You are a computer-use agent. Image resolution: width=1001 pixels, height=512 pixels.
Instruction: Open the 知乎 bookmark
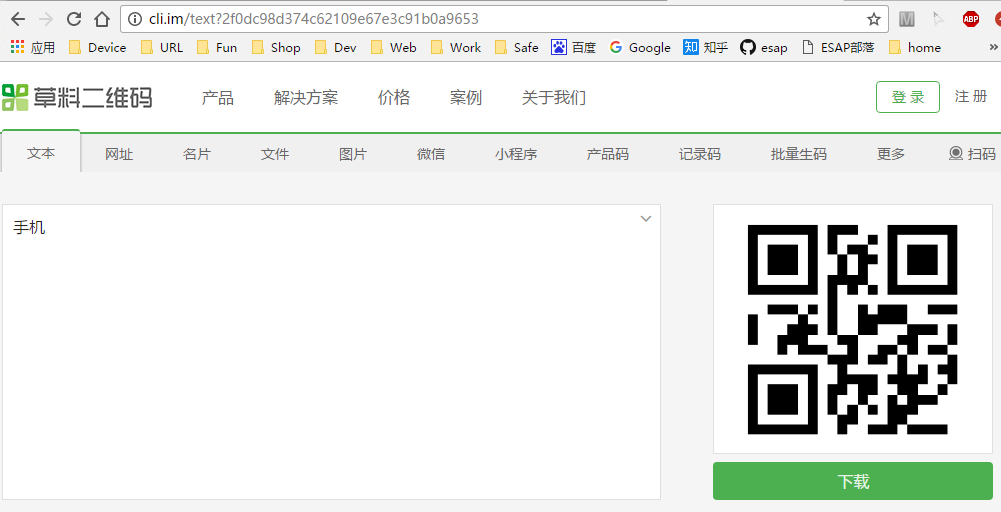point(705,47)
